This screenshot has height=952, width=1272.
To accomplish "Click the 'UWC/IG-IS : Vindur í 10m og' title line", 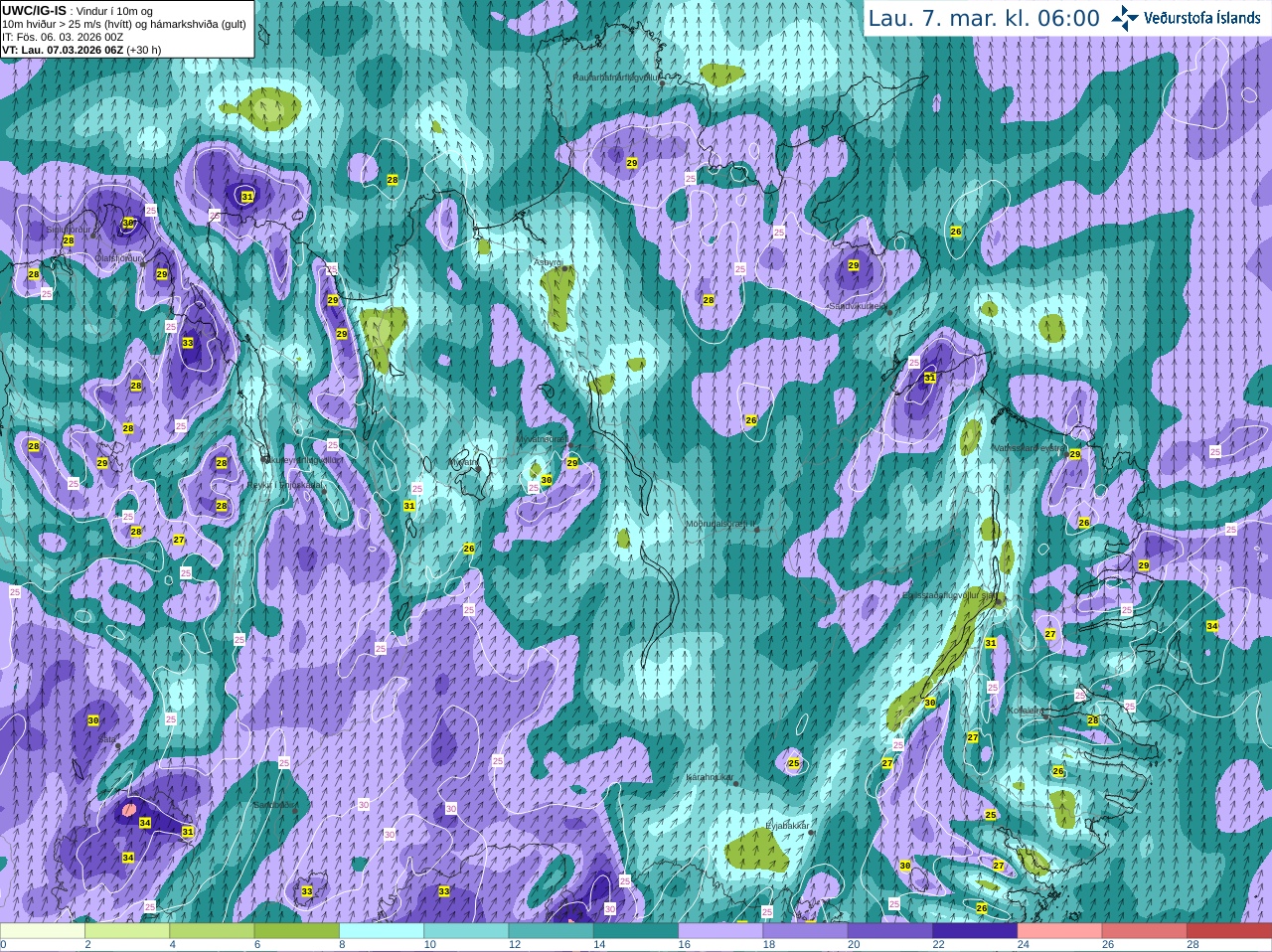I will (x=77, y=10).
